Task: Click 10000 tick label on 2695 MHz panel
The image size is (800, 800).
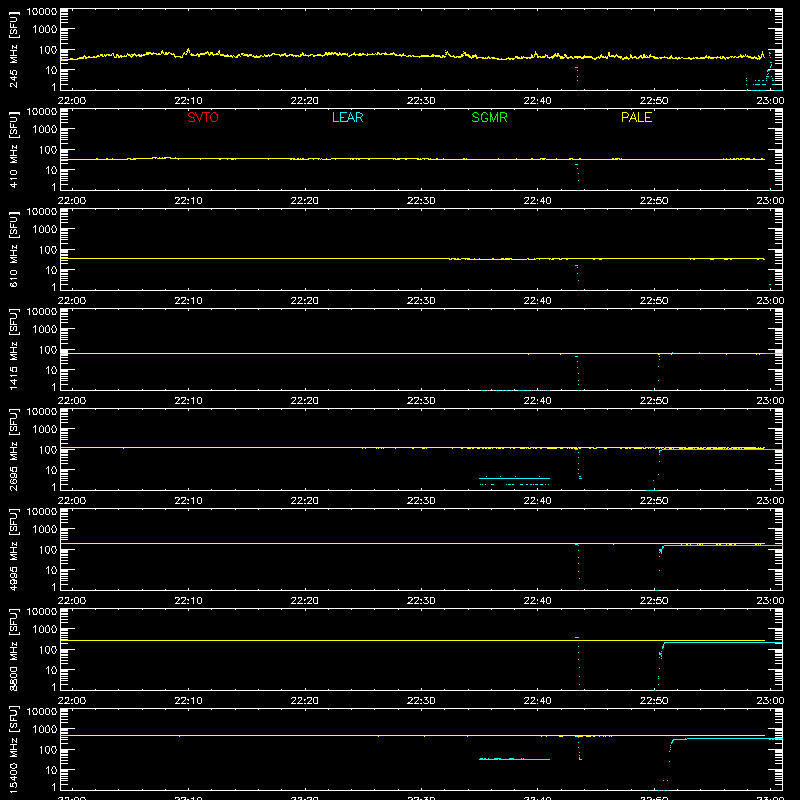Action: pos(42,412)
